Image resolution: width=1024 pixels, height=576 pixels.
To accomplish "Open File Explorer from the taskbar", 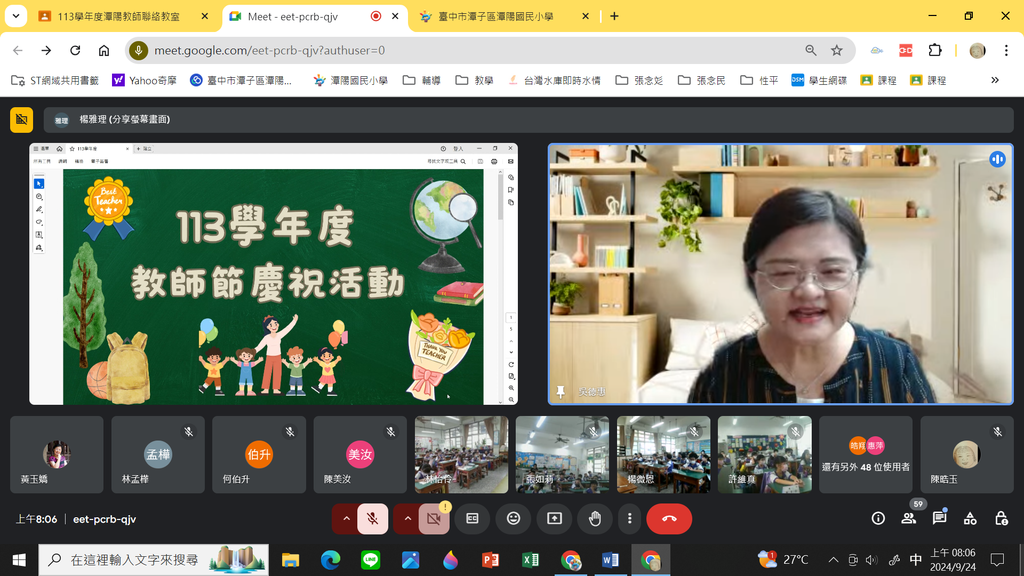I will point(291,560).
